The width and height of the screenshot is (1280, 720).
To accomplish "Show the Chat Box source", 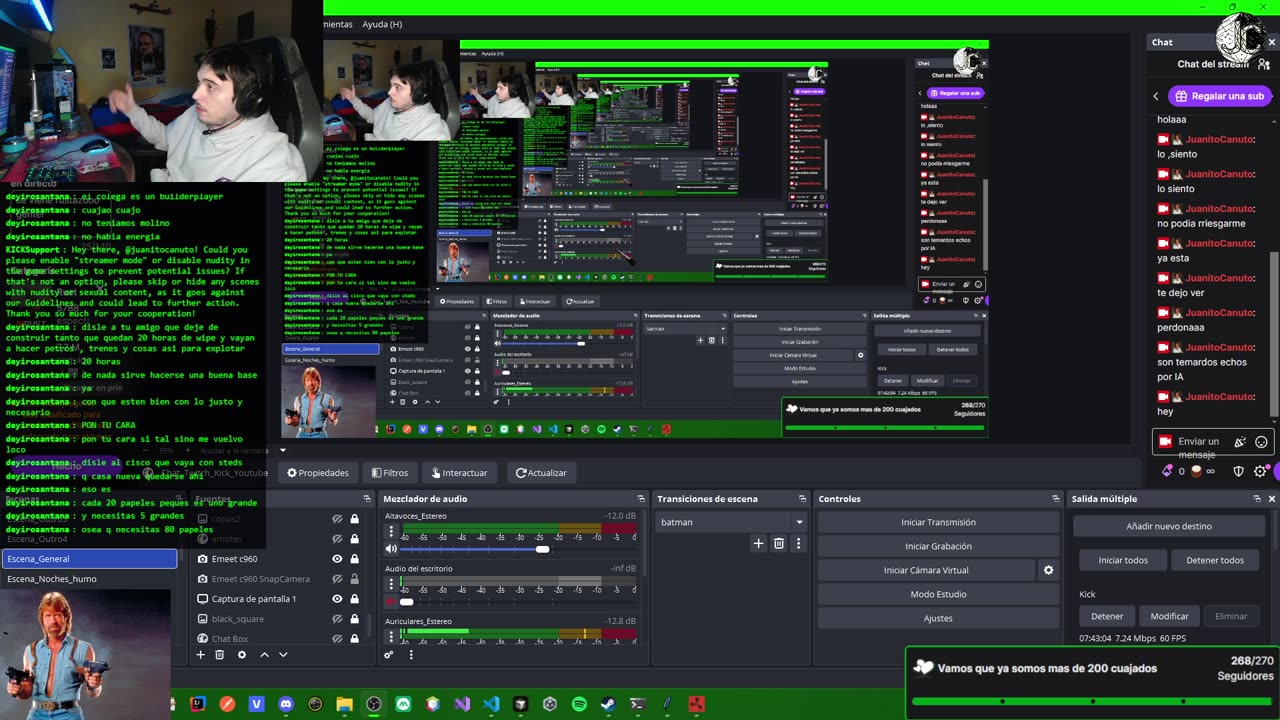I will [337, 639].
